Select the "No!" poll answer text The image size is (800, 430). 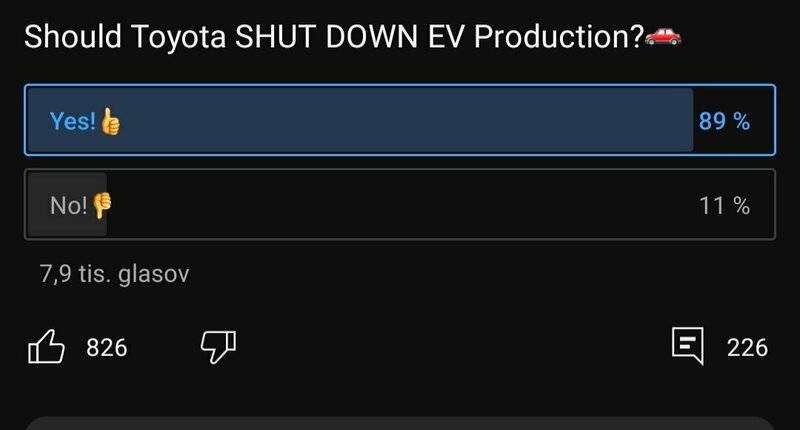coord(68,206)
